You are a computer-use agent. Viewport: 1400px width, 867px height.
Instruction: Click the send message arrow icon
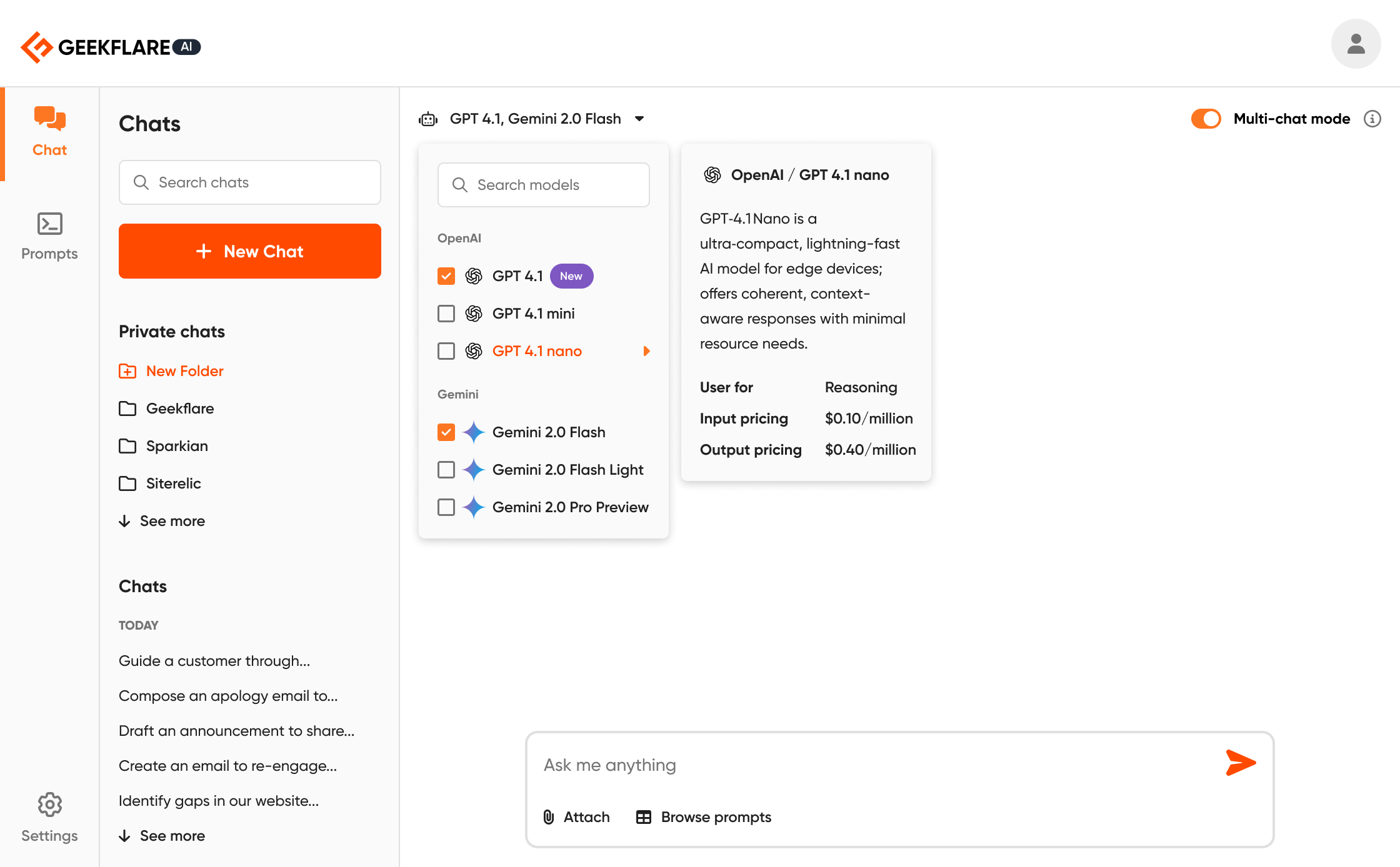[1241, 763]
